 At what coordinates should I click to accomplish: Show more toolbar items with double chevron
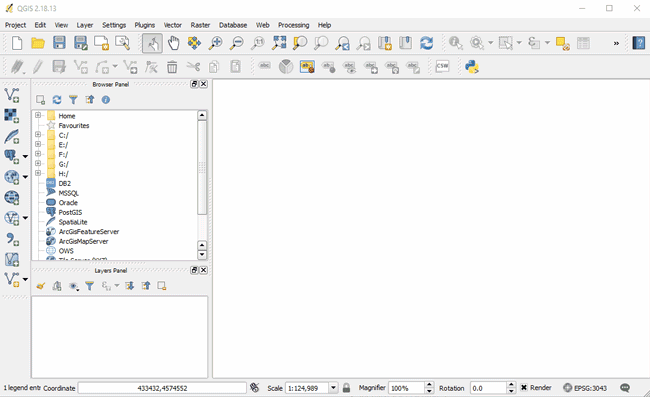616,43
